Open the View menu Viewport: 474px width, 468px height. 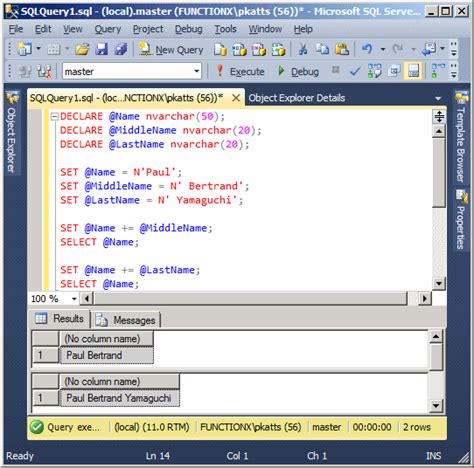click(73, 29)
